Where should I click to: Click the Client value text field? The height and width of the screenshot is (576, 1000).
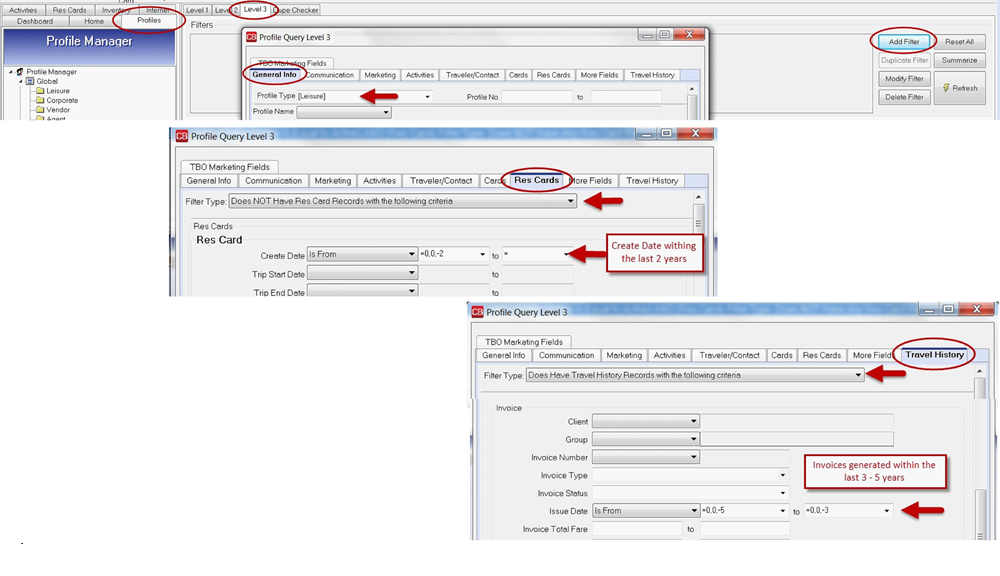pos(797,422)
